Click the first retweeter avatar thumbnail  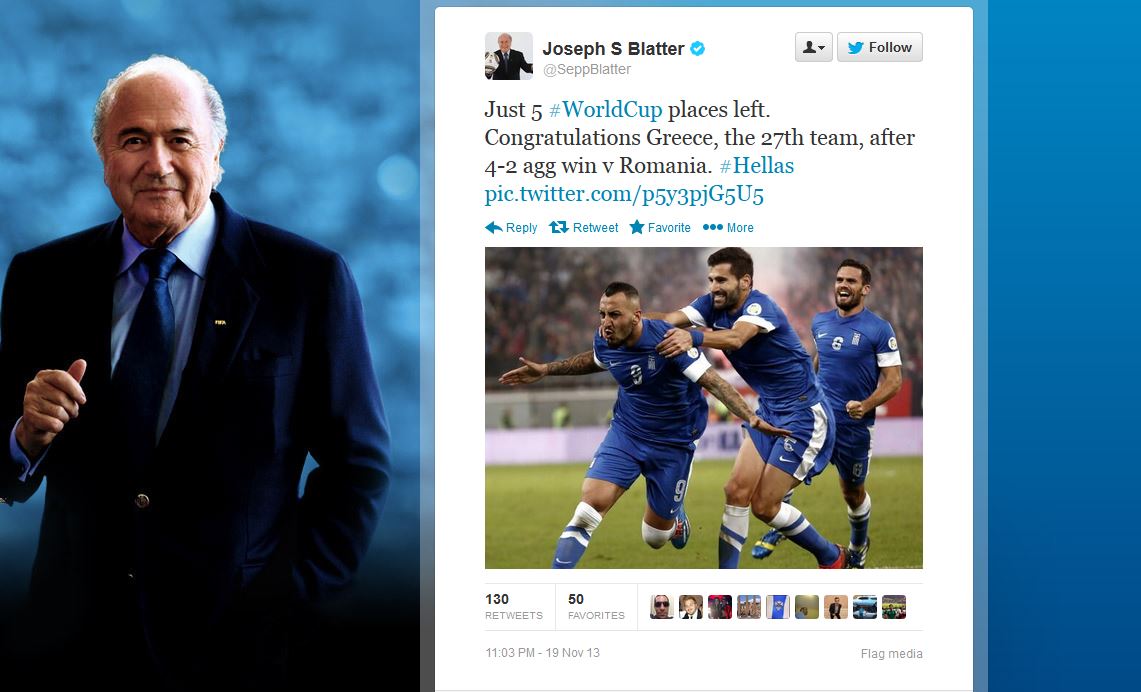[x=661, y=607]
